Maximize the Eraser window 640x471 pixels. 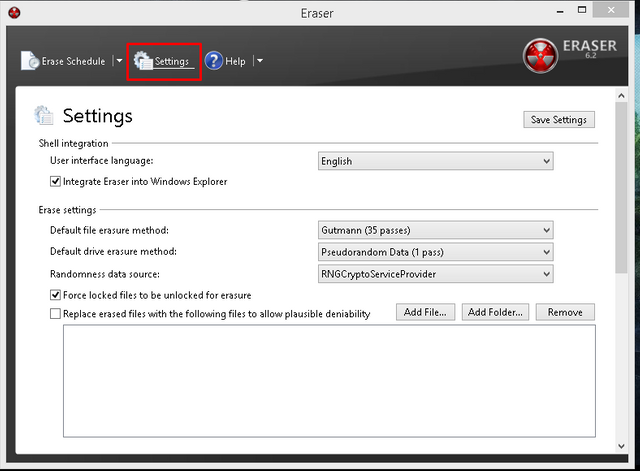click(x=582, y=10)
